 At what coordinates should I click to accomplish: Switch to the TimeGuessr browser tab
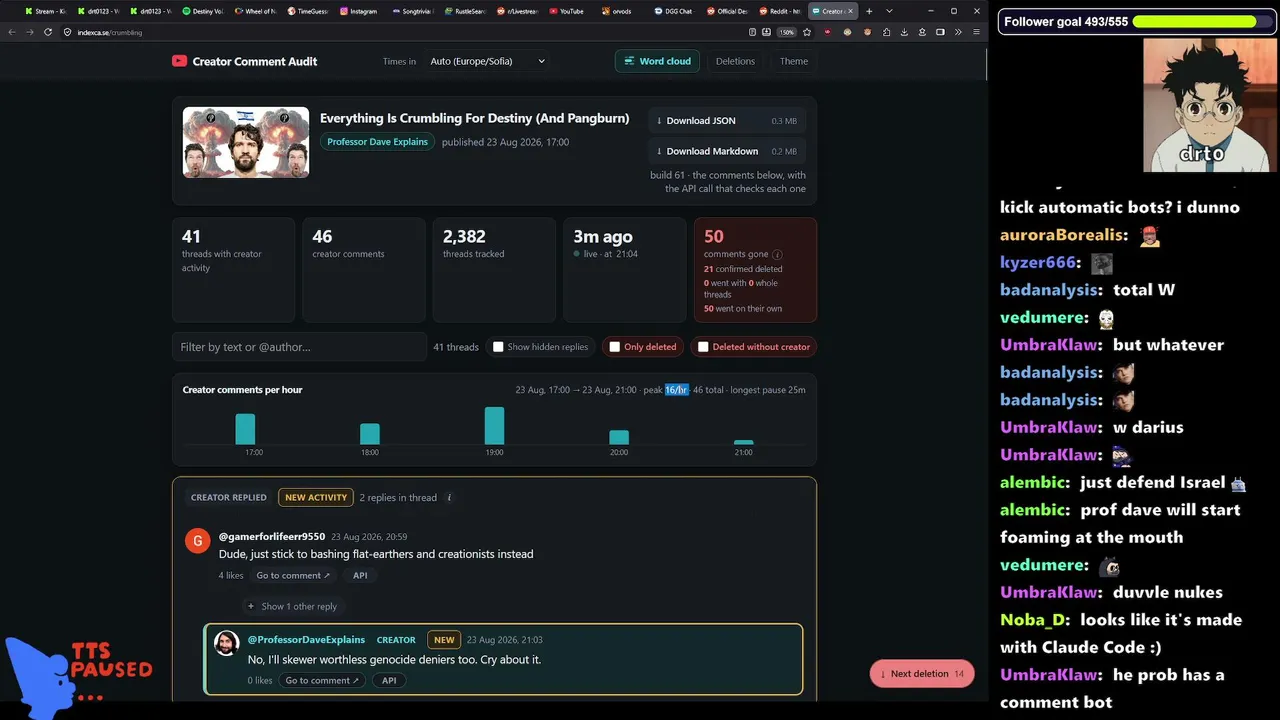306,11
